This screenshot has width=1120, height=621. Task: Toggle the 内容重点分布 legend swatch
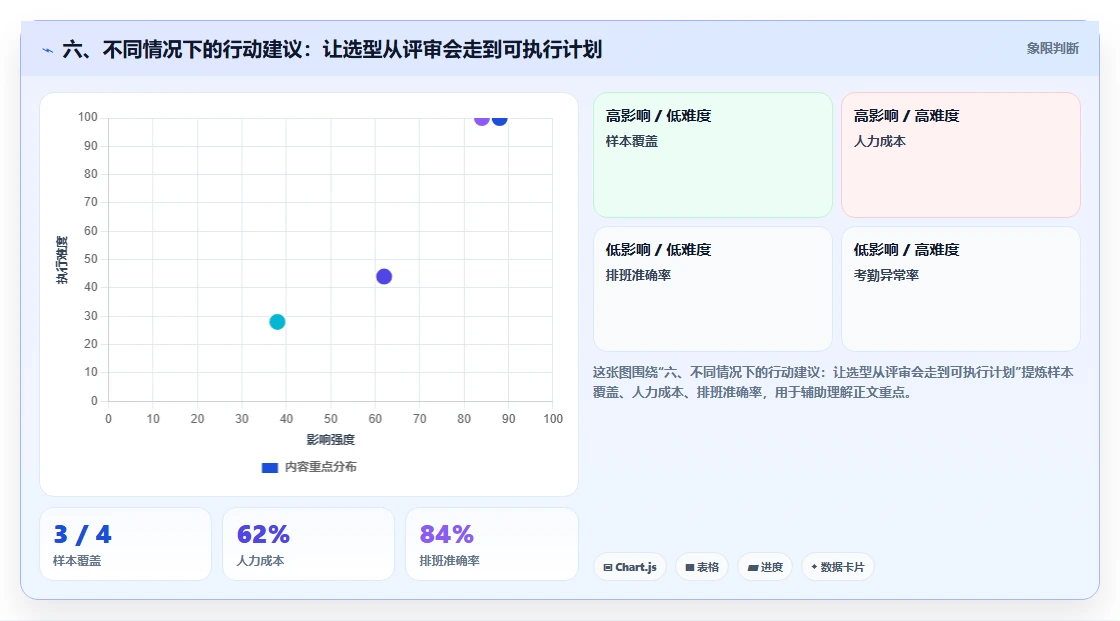(269, 467)
